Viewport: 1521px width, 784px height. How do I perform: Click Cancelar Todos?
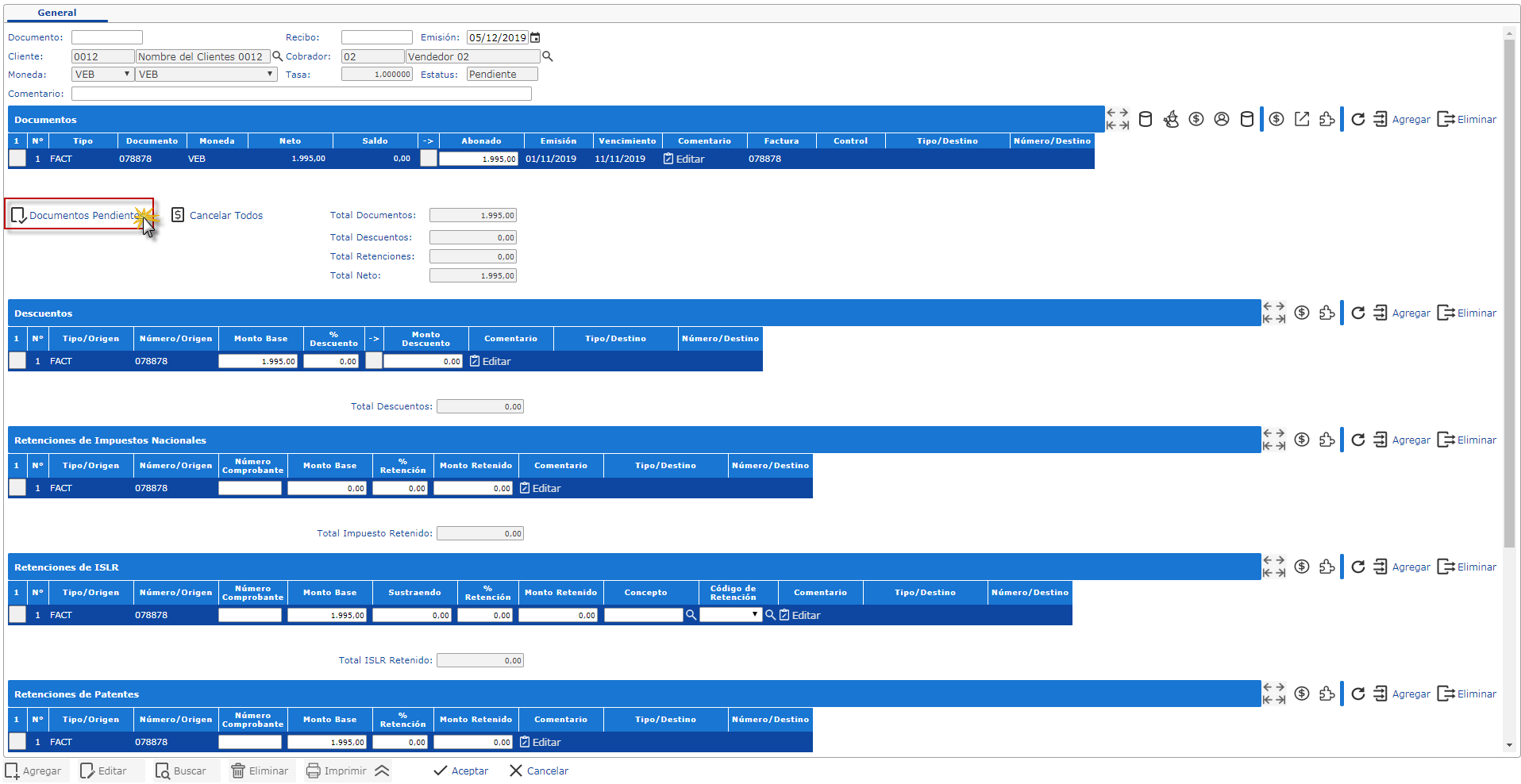coord(218,215)
